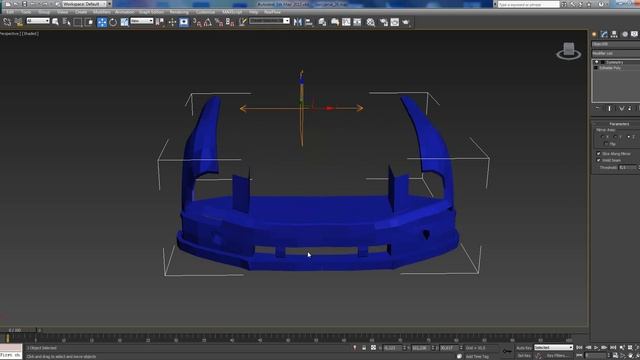Toggle the 3D Snaps icon

point(197,22)
